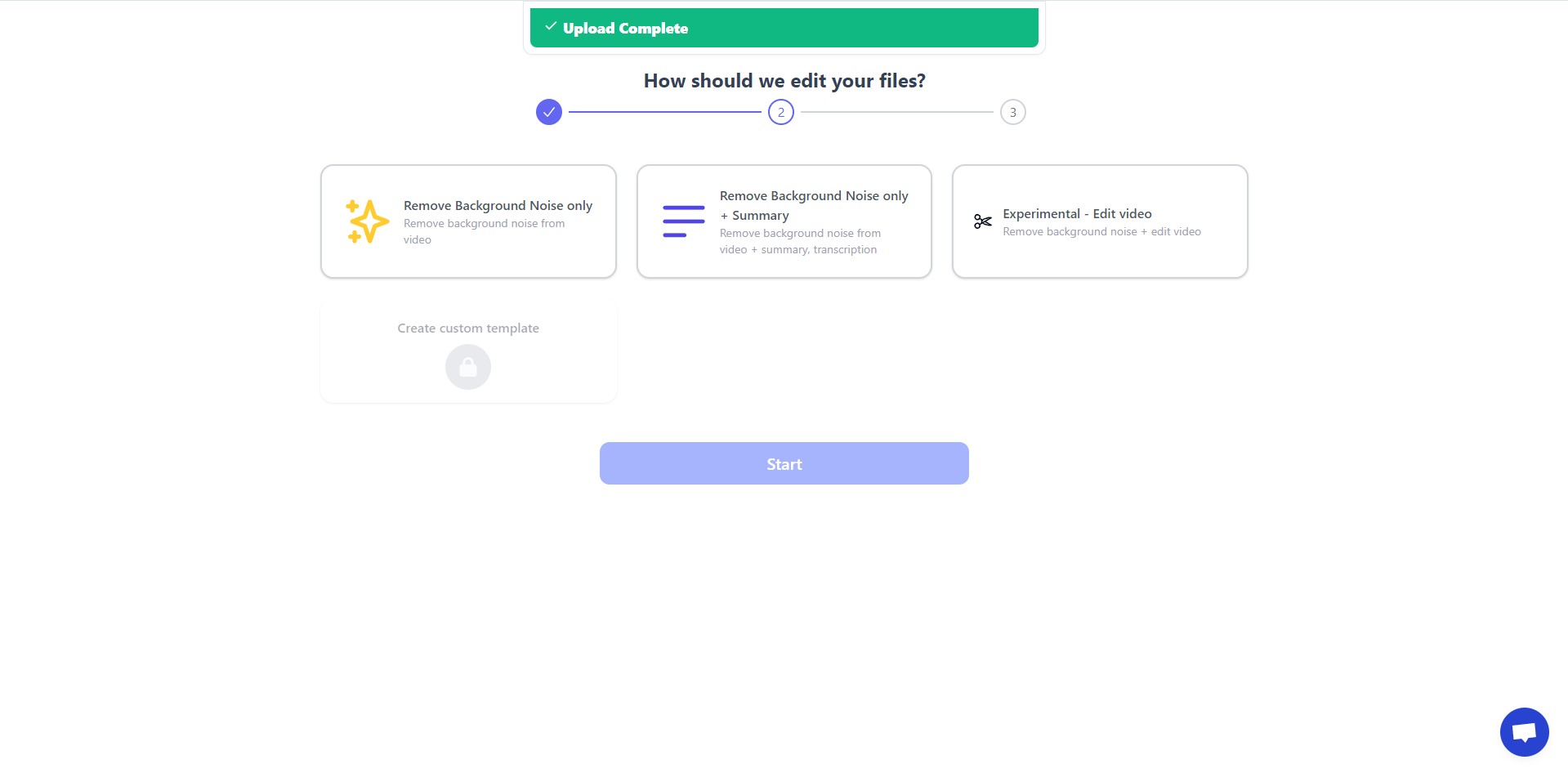
Task: Click the "How should we edit your files?" heading
Action: tap(784, 81)
